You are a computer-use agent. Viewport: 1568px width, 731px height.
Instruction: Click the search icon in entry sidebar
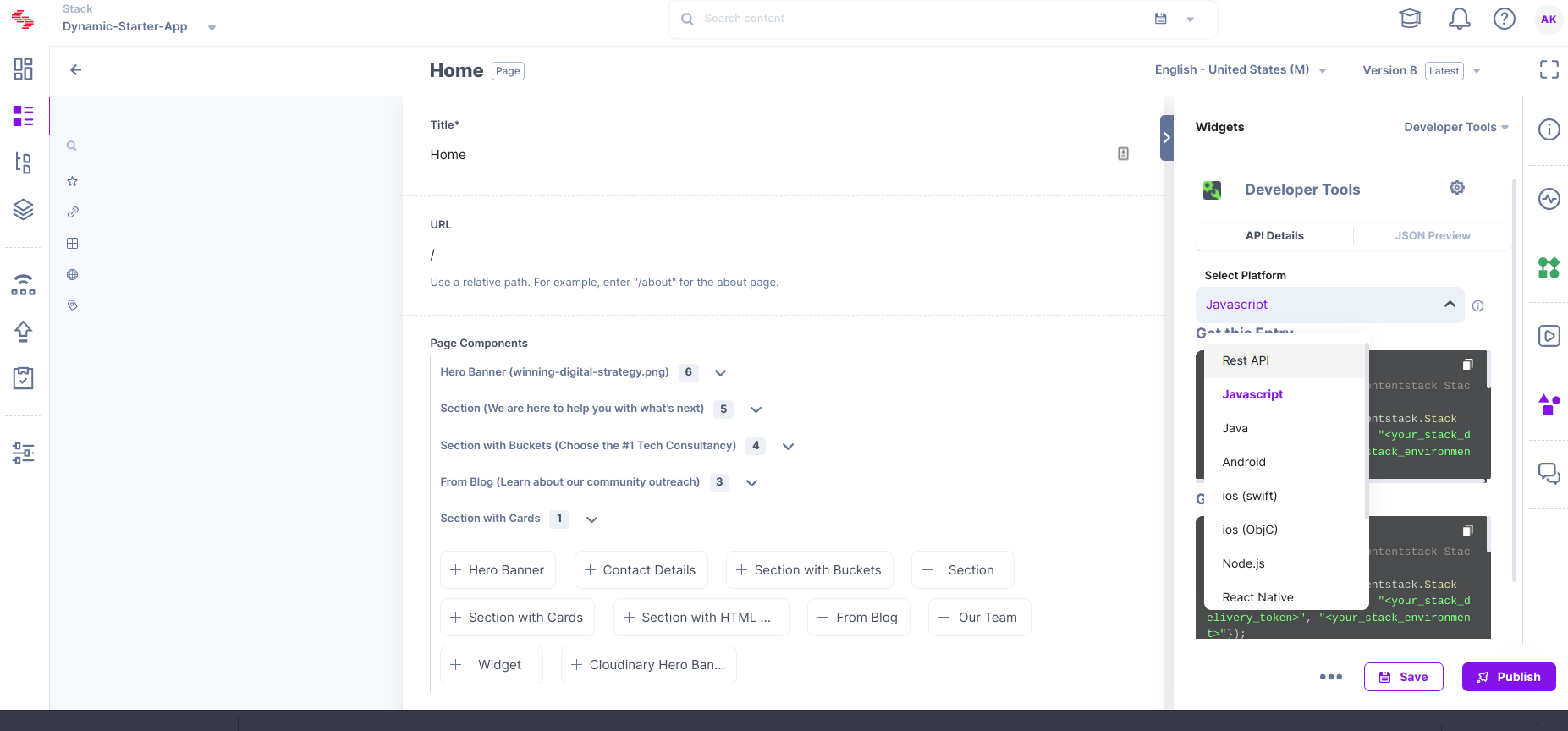(x=72, y=146)
